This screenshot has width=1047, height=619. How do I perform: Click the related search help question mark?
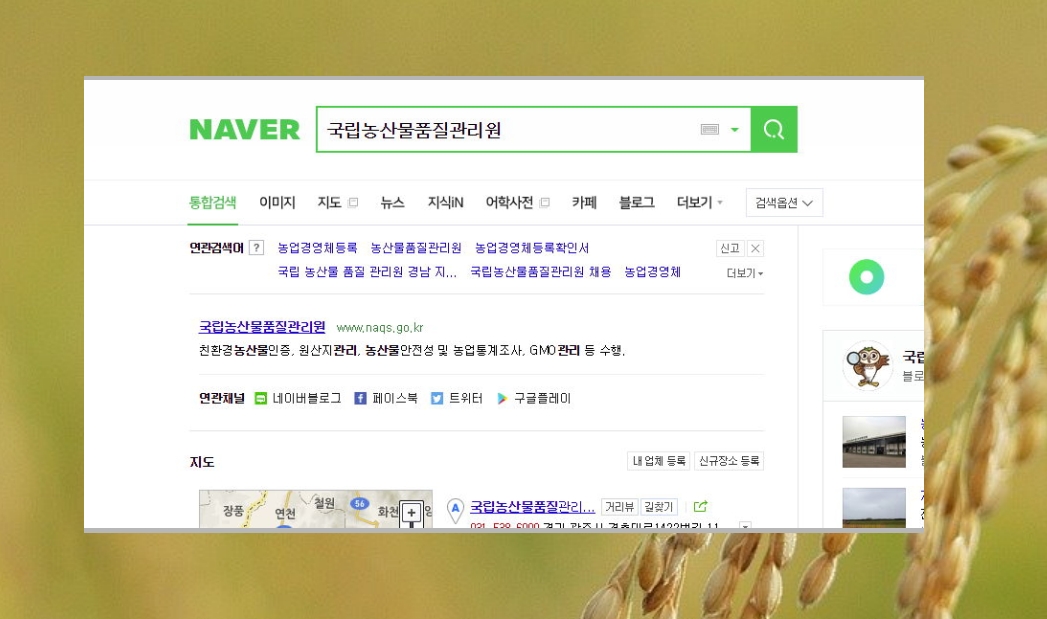point(256,248)
